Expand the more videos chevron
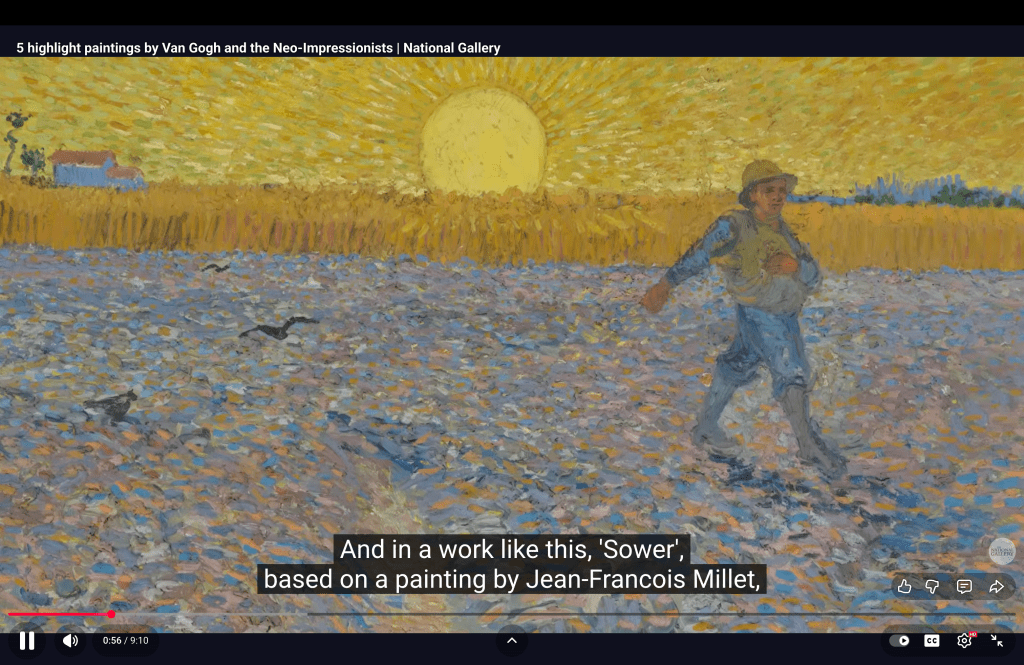 tap(511, 640)
